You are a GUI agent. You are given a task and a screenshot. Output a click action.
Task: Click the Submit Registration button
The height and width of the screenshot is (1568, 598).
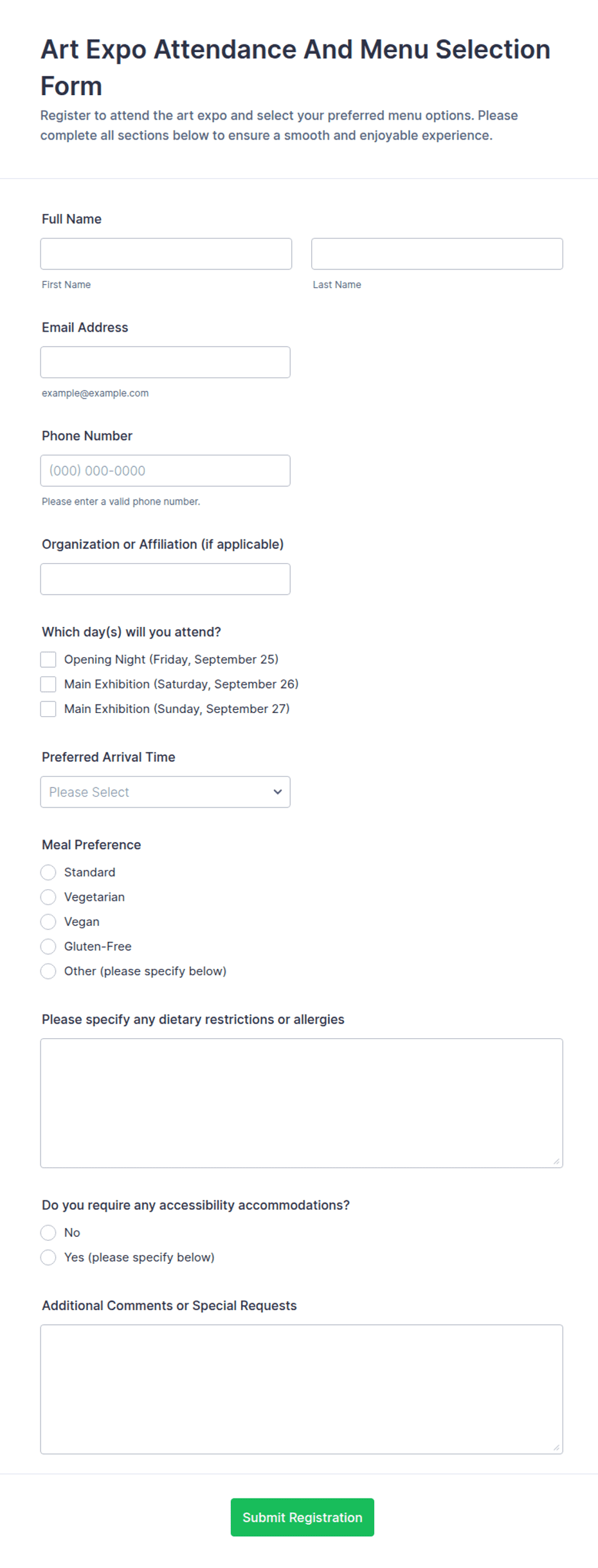[x=302, y=1517]
